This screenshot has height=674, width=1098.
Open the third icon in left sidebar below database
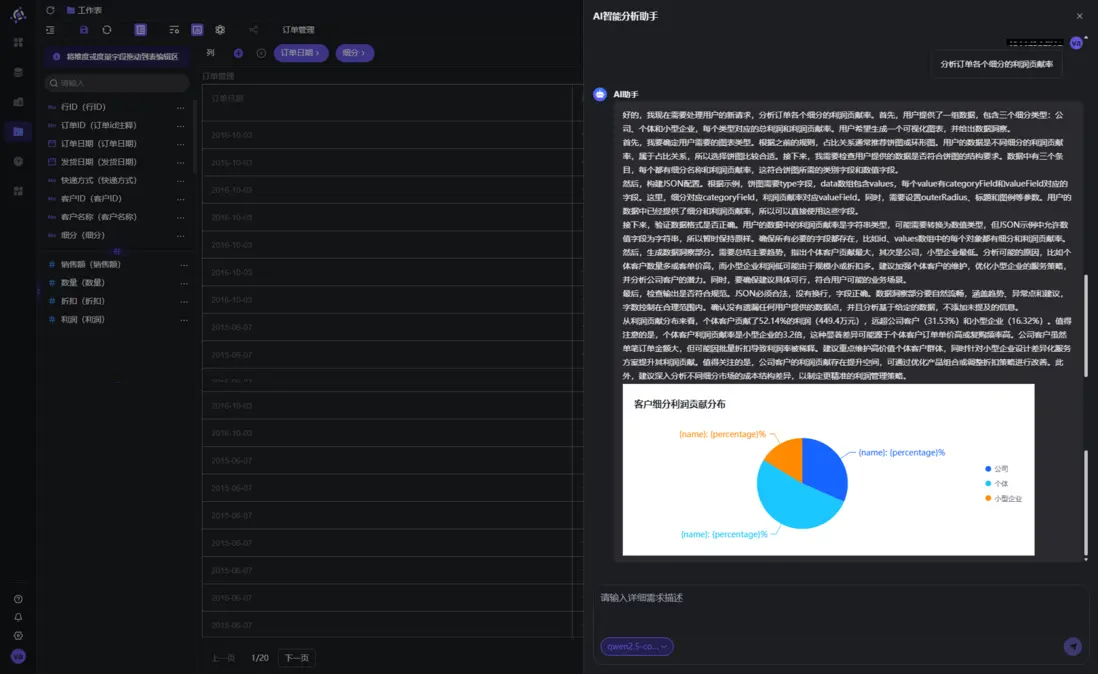(x=18, y=102)
